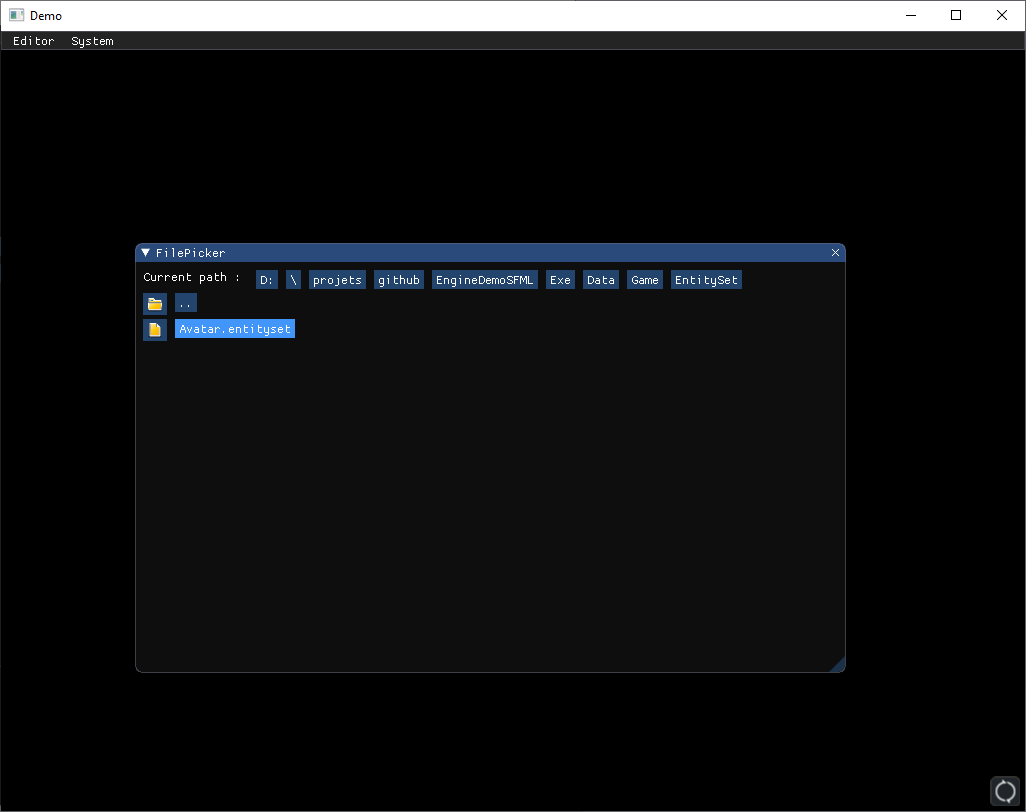The width and height of the screenshot is (1026, 812).
Task: Close the FilePicker panel
Action: click(x=835, y=253)
